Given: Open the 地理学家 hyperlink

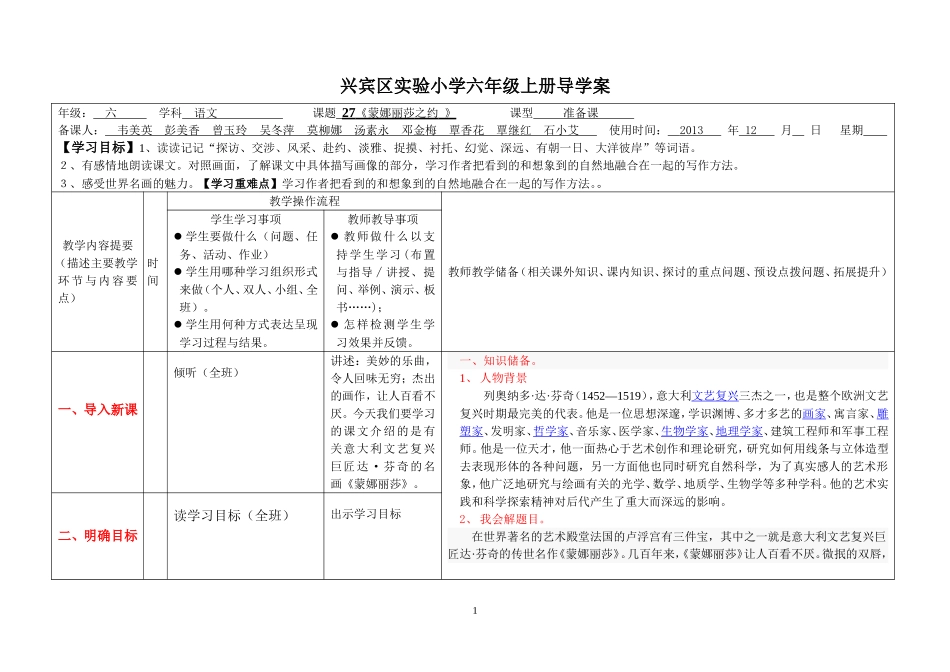Looking at the screenshot, I should (x=739, y=431).
